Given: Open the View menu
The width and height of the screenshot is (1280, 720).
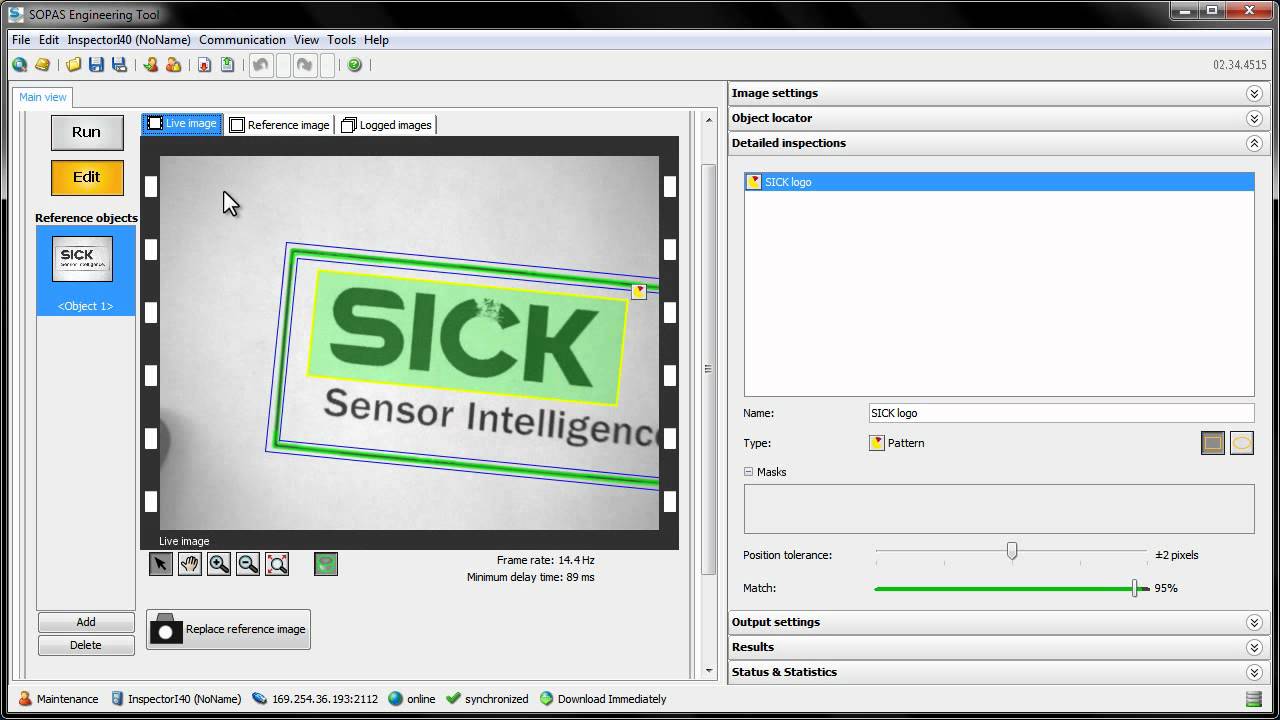Looking at the screenshot, I should coord(306,40).
